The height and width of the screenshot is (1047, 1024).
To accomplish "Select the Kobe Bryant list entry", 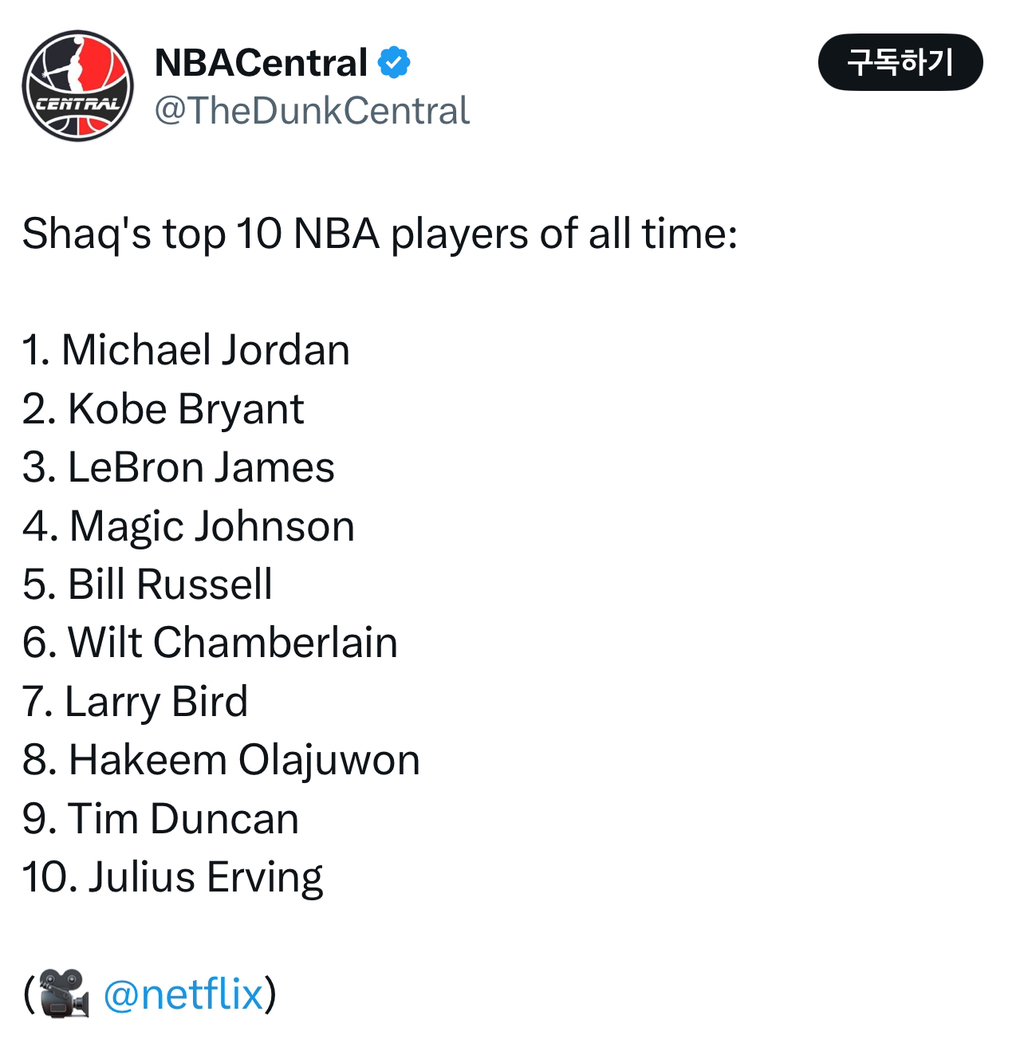I will click(x=164, y=409).
